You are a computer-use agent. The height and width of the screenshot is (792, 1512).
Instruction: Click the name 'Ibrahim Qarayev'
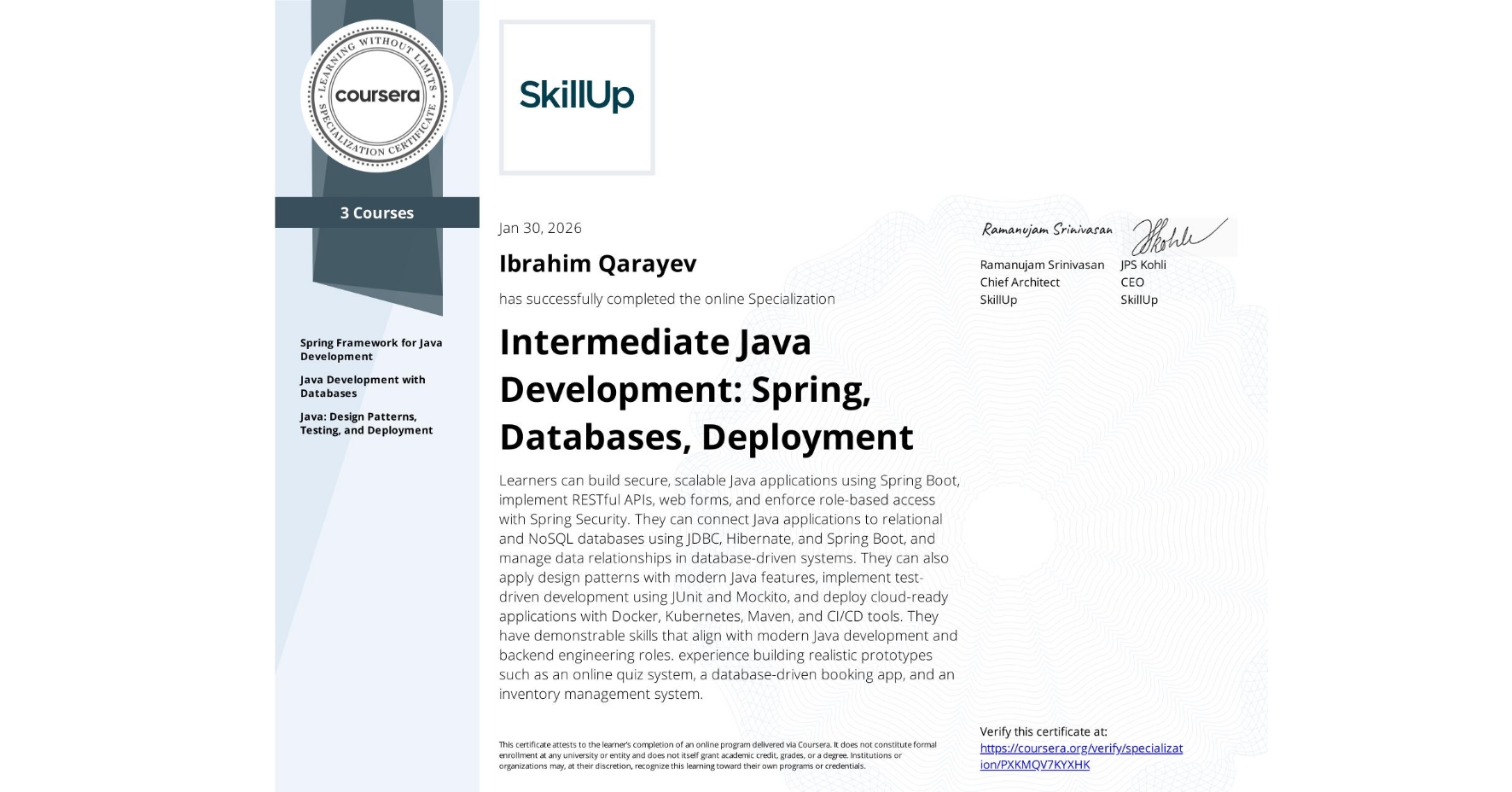click(598, 264)
